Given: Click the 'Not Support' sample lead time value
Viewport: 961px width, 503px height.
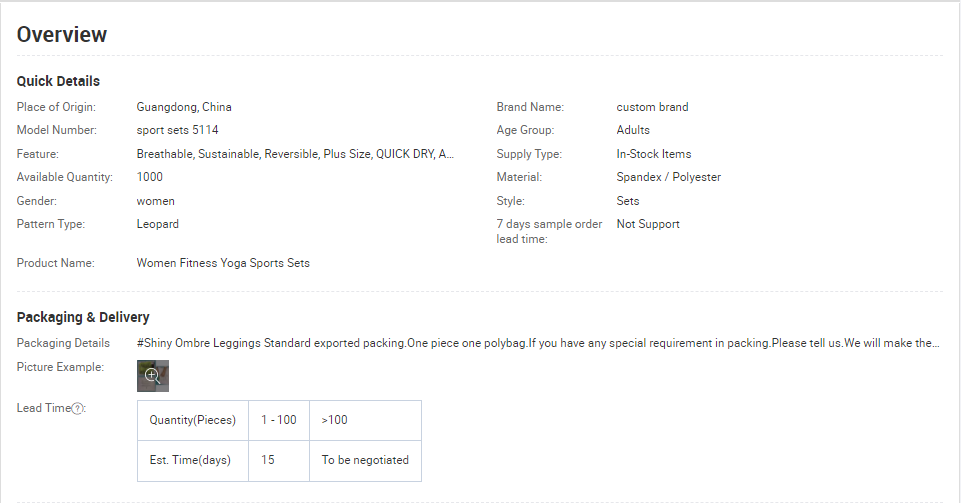Looking at the screenshot, I should point(648,224).
